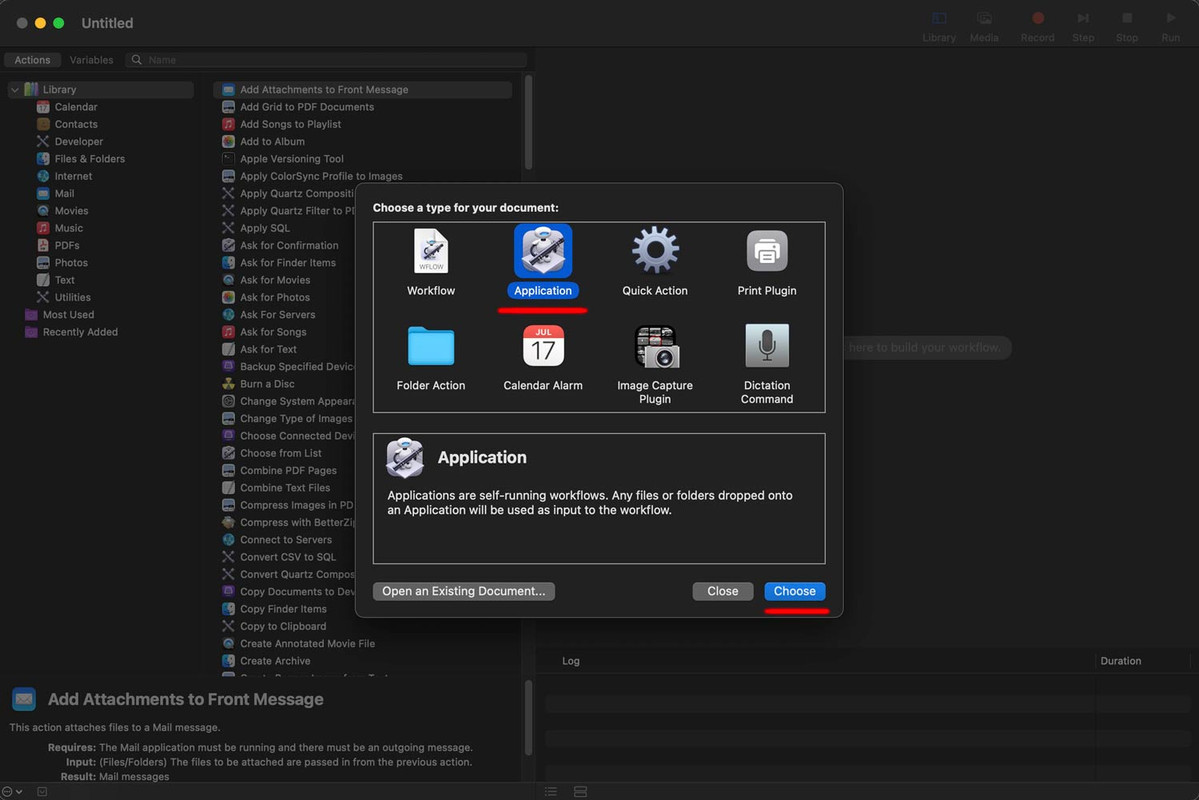
Task: Select the Print Plugin printer icon
Action: click(767, 251)
